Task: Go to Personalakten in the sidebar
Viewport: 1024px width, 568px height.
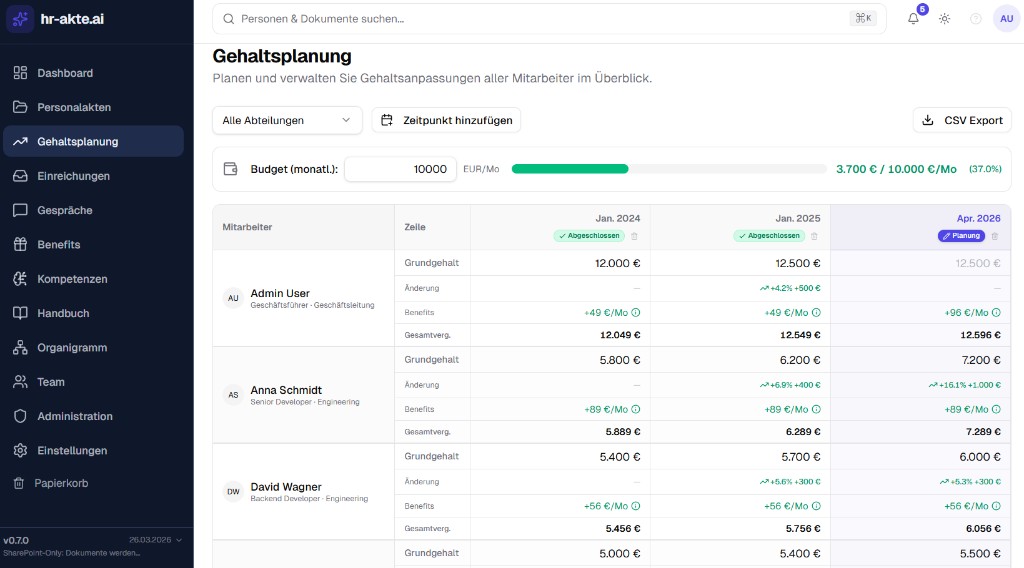Action: coord(74,107)
